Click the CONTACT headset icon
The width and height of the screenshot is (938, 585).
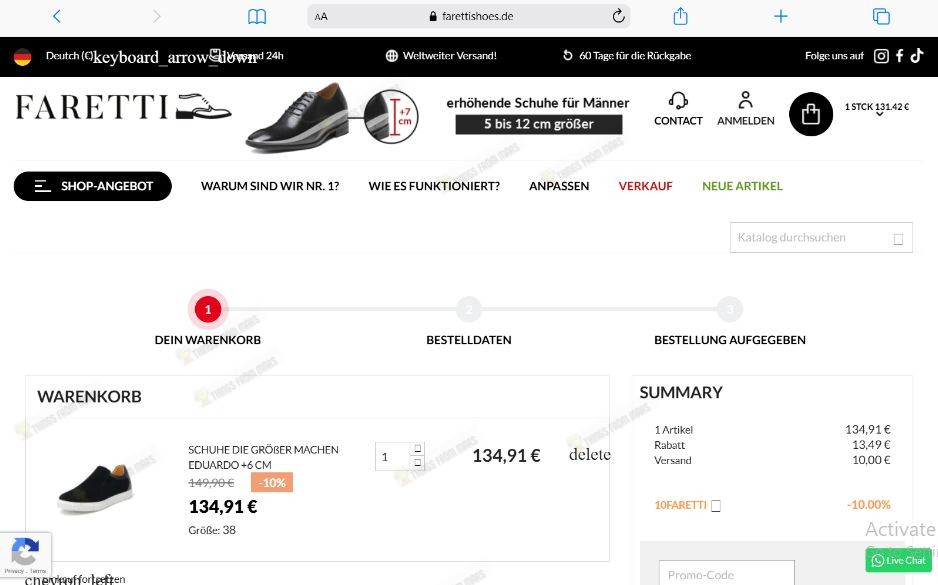tap(678, 100)
